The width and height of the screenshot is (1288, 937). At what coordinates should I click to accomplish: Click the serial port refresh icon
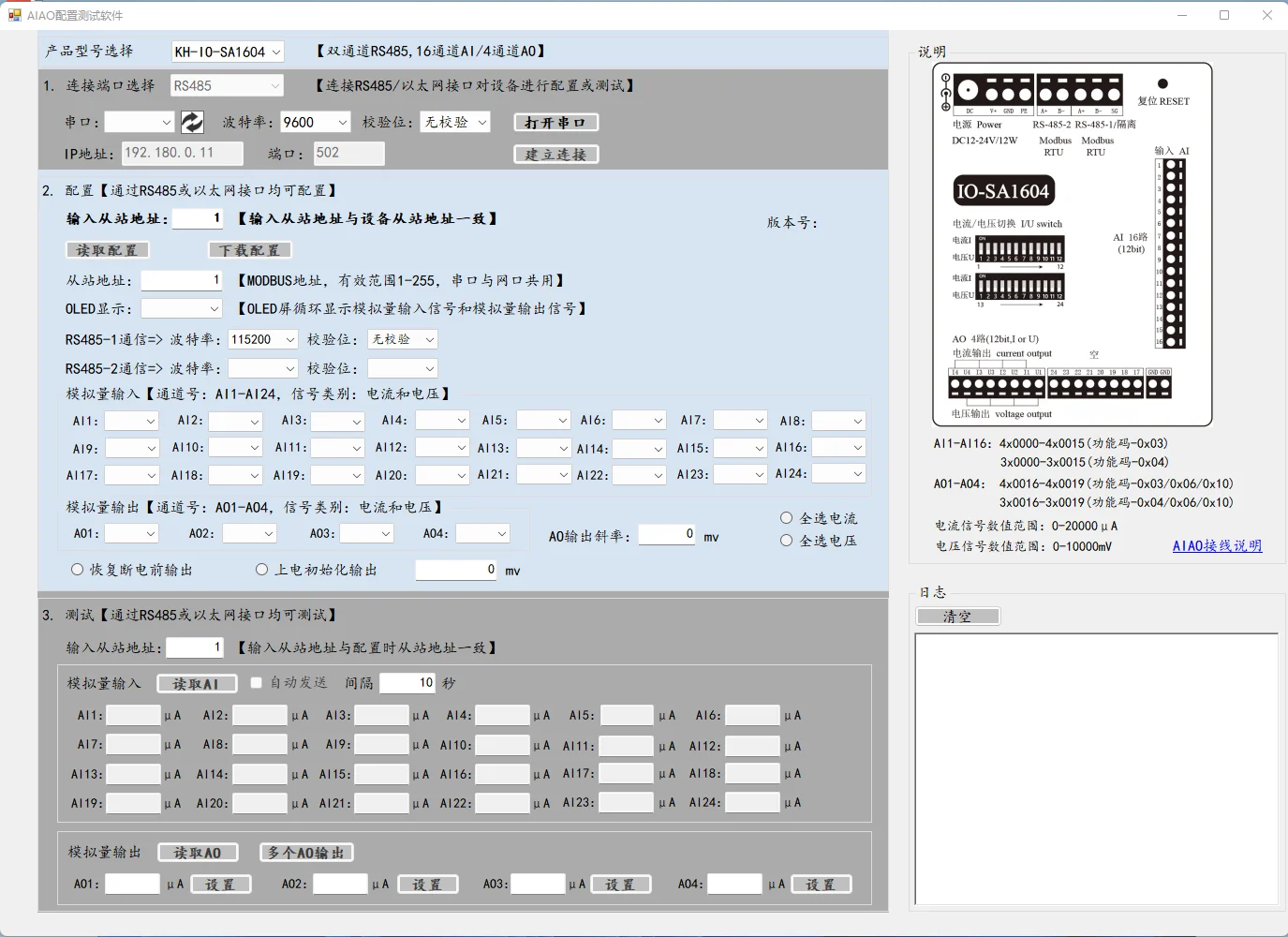[192, 122]
